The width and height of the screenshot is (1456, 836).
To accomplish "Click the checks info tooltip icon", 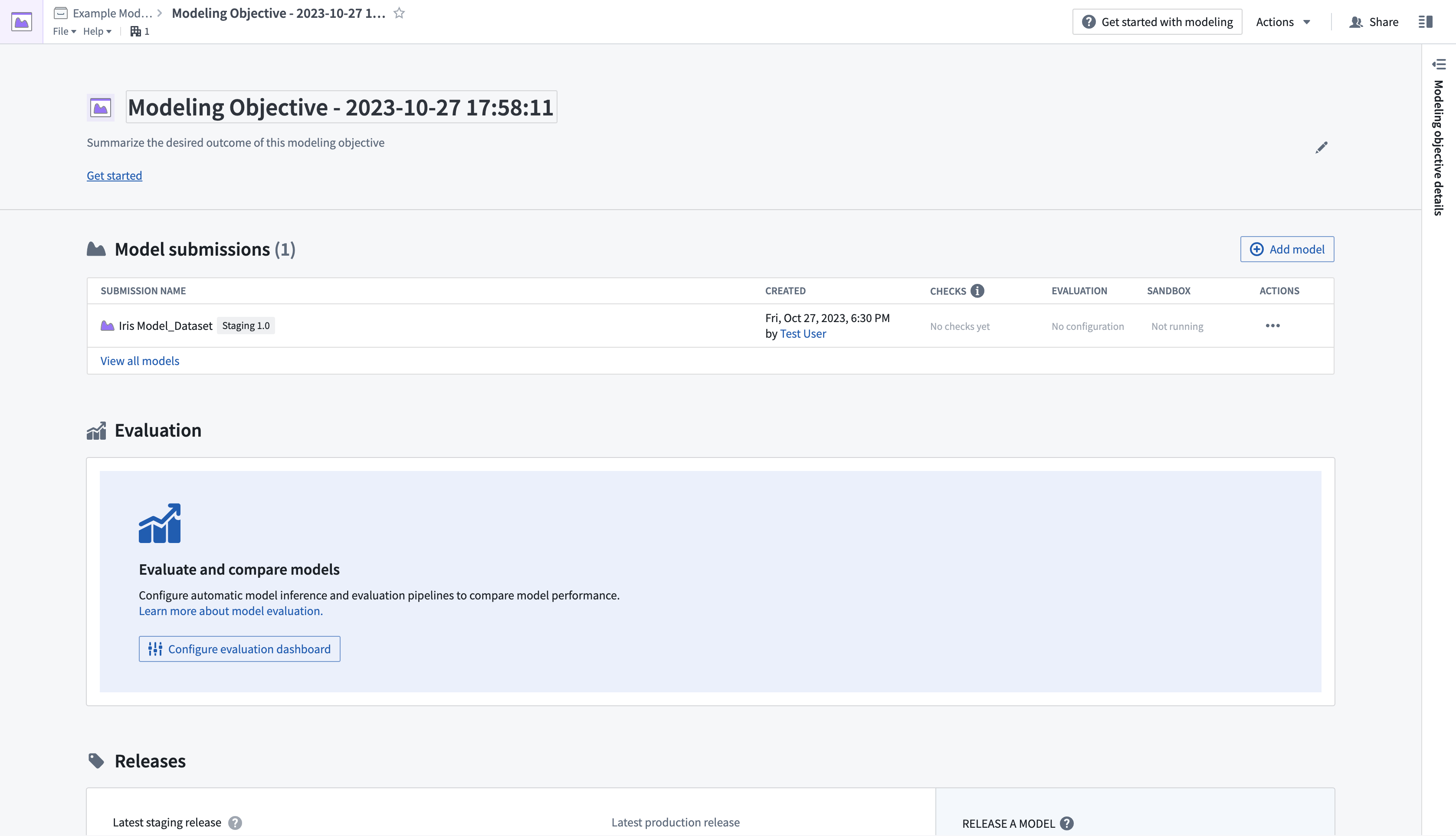I will [x=977, y=291].
